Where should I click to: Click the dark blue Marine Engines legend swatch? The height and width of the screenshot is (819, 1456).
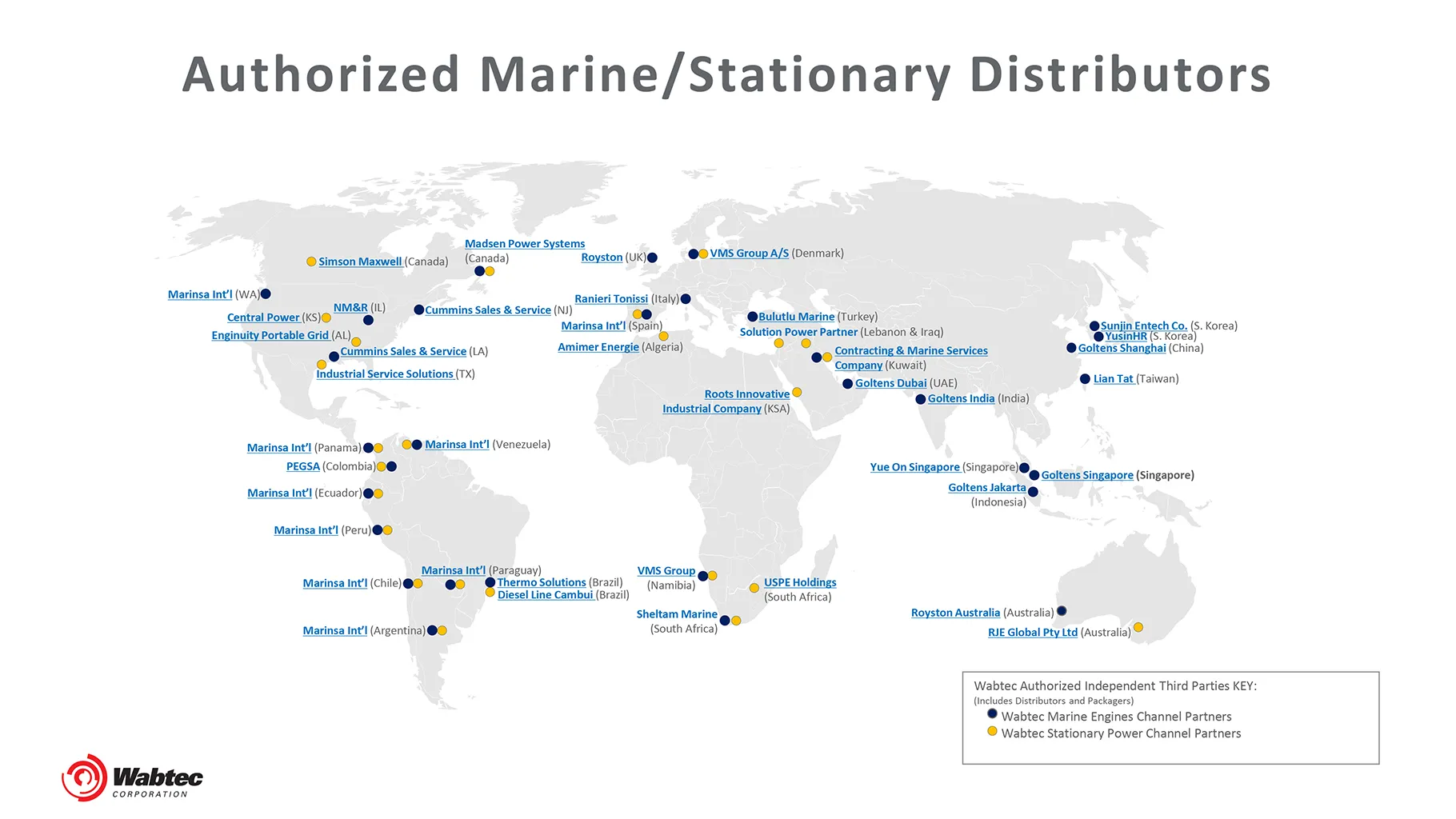(x=992, y=713)
